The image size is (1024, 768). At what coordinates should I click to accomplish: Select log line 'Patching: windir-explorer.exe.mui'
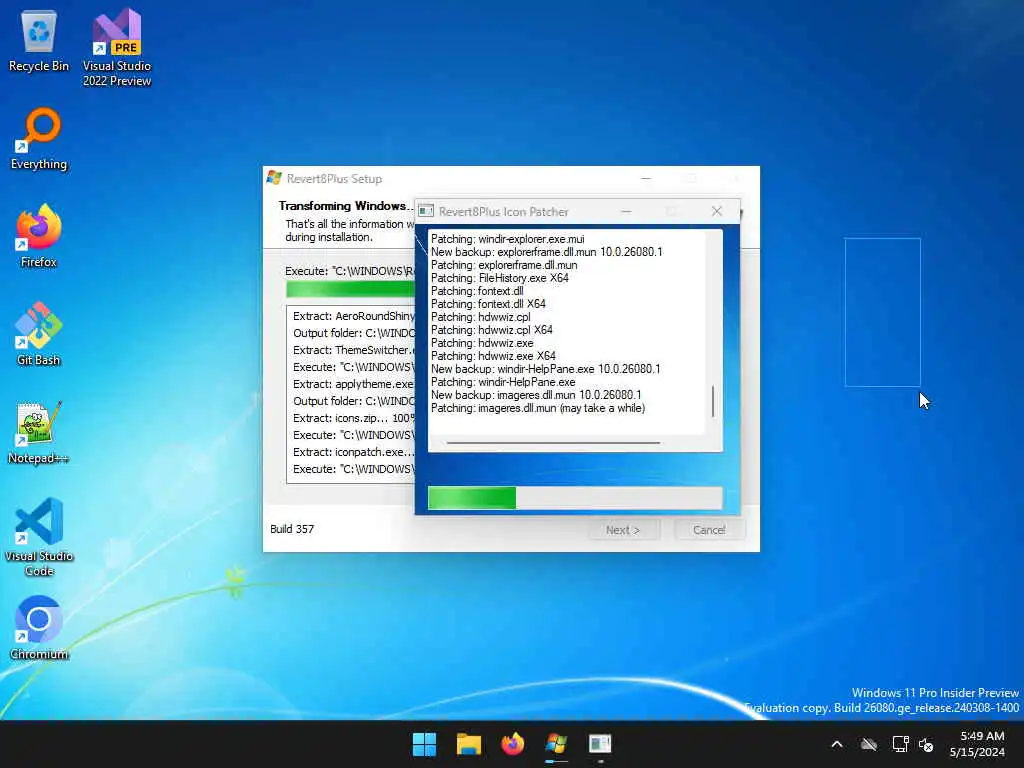tap(507, 239)
